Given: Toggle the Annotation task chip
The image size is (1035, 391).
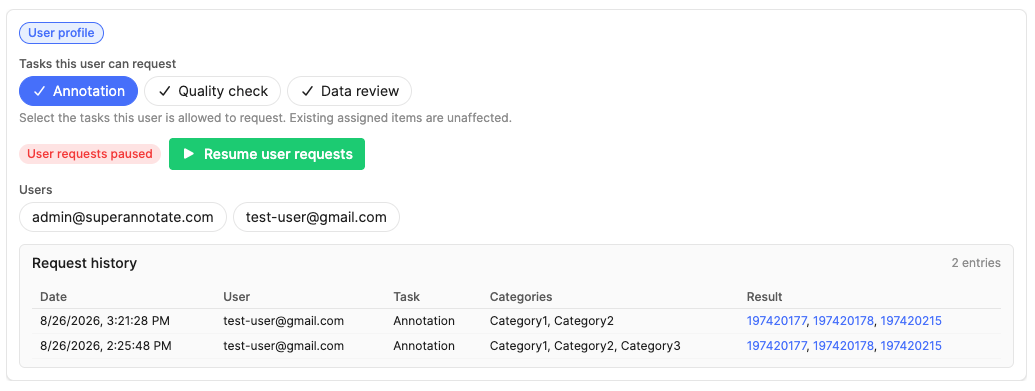Looking at the screenshot, I should point(79,91).
